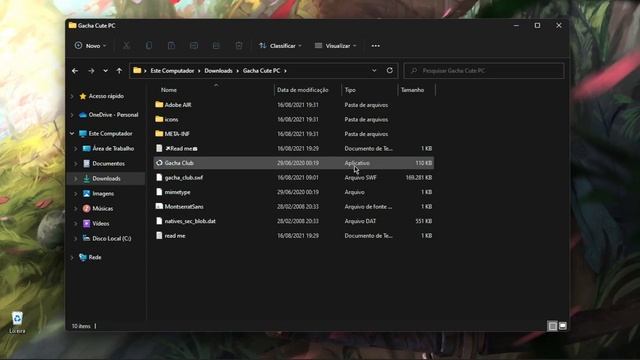Click the Arquivo DAT type cell

(x=360, y=221)
